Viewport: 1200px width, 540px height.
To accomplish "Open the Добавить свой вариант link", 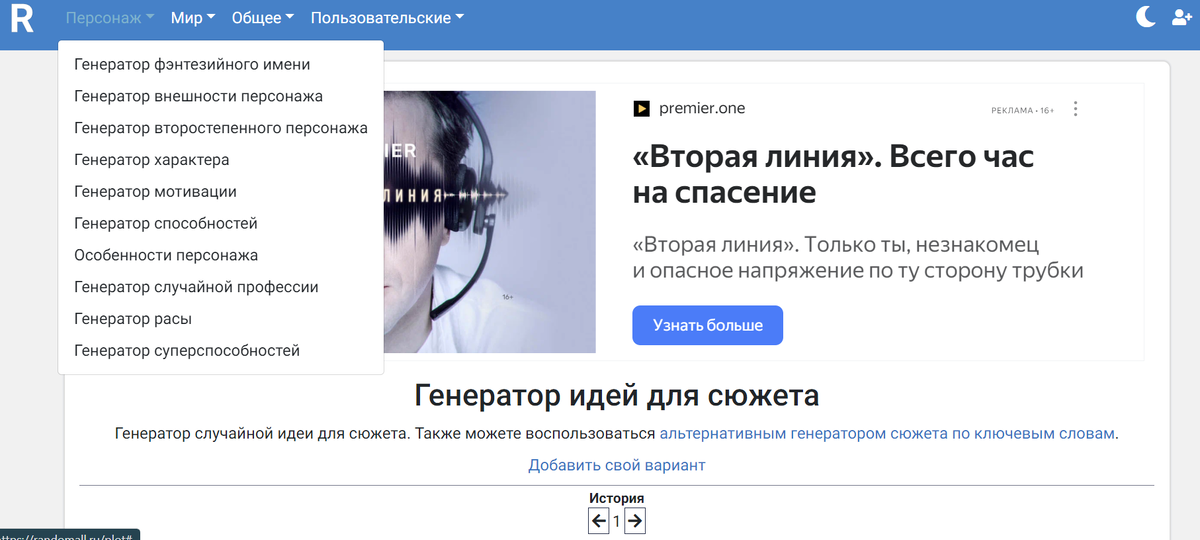I will [617, 465].
